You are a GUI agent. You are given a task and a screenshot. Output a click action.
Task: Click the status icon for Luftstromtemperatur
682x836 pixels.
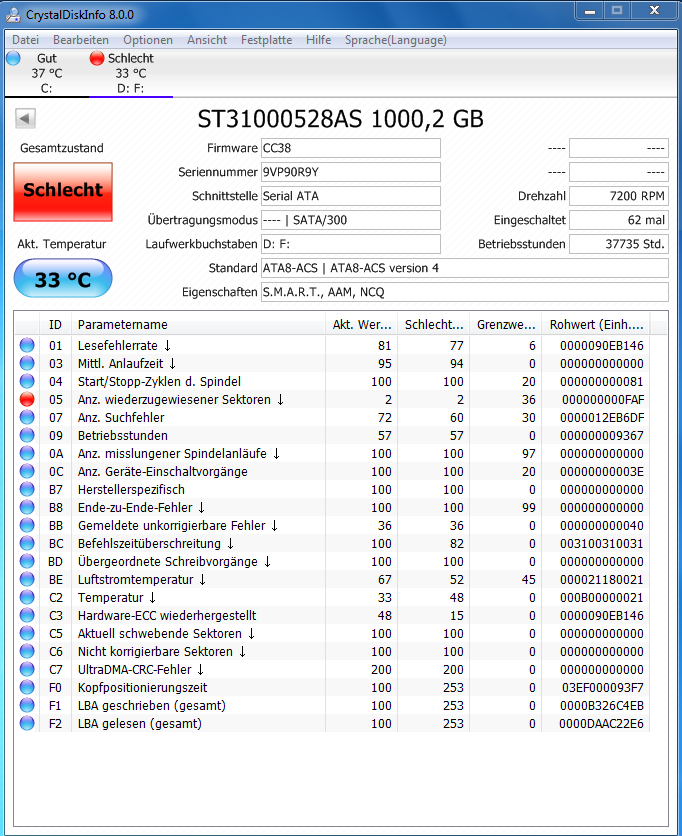pyautogui.click(x=27, y=580)
